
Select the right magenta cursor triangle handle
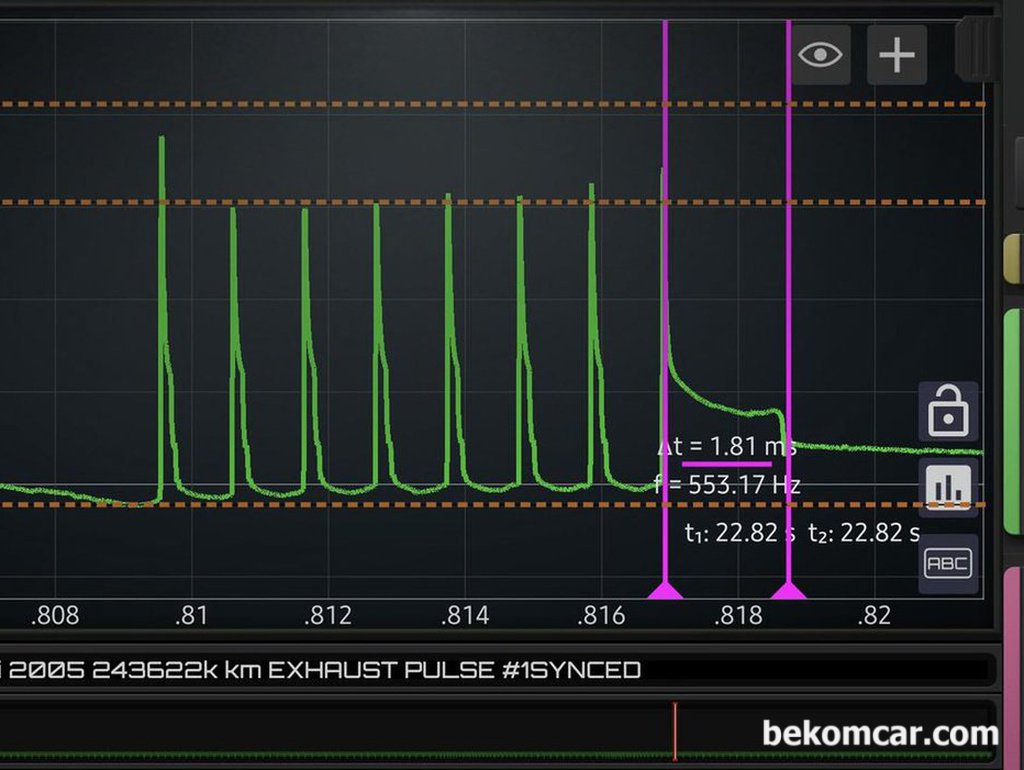click(x=789, y=591)
